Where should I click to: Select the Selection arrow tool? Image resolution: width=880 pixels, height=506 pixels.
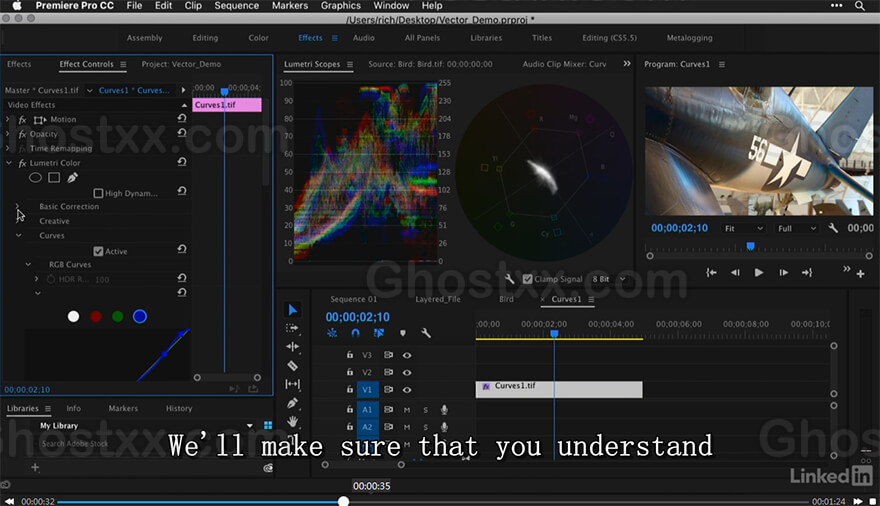tap(293, 310)
